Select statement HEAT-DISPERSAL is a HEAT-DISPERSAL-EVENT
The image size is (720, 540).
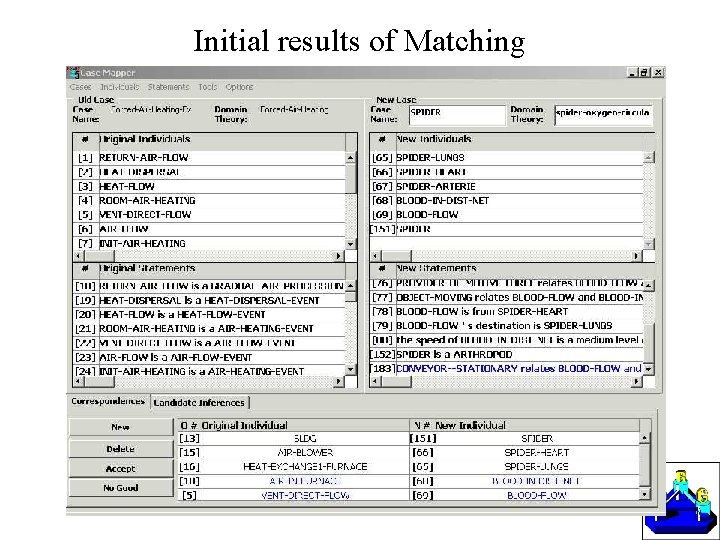[209, 300]
